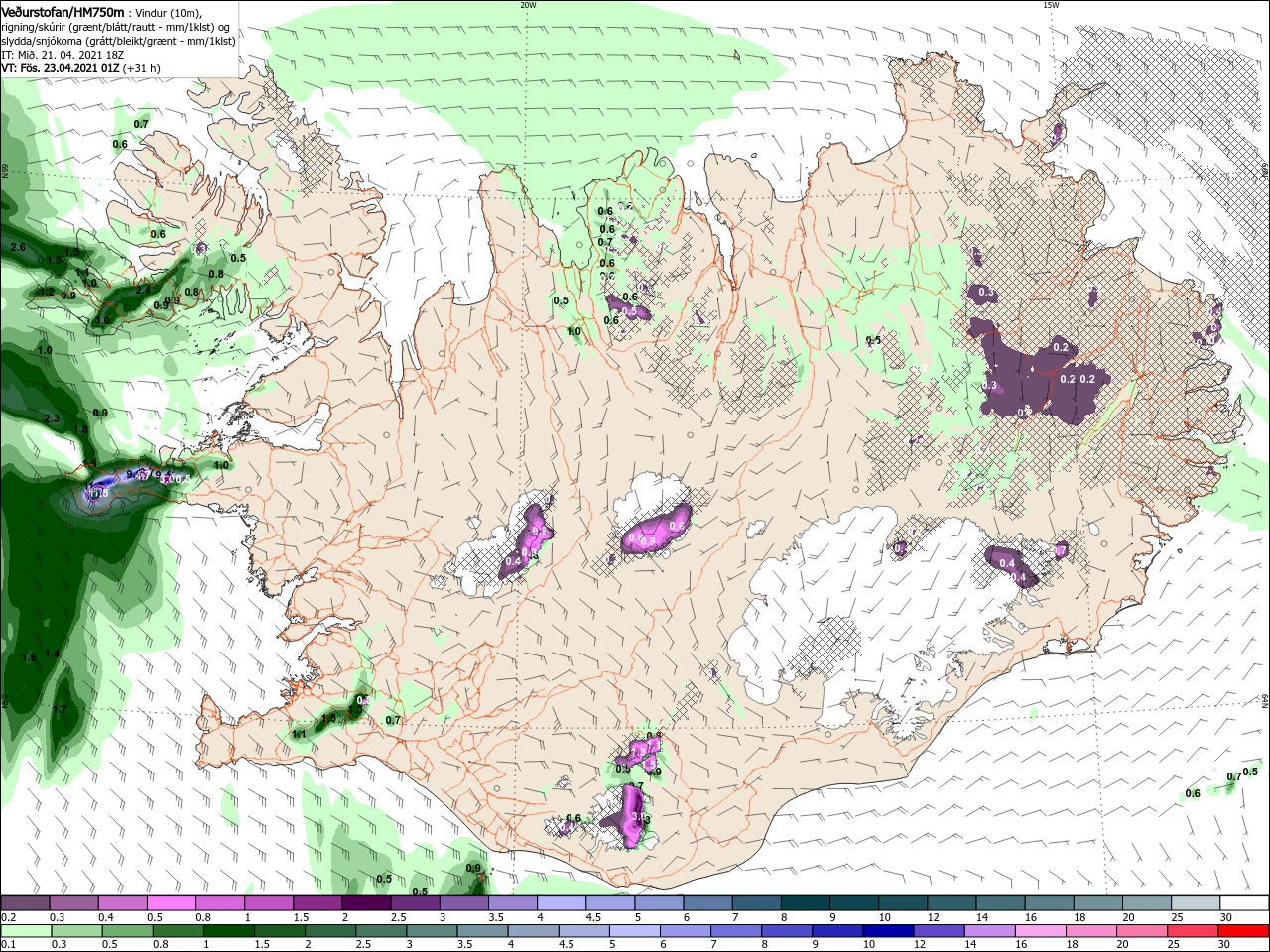Click the 0.1 label under the rain scale
This screenshot has height=952, width=1270.
[x=8, y=945]
